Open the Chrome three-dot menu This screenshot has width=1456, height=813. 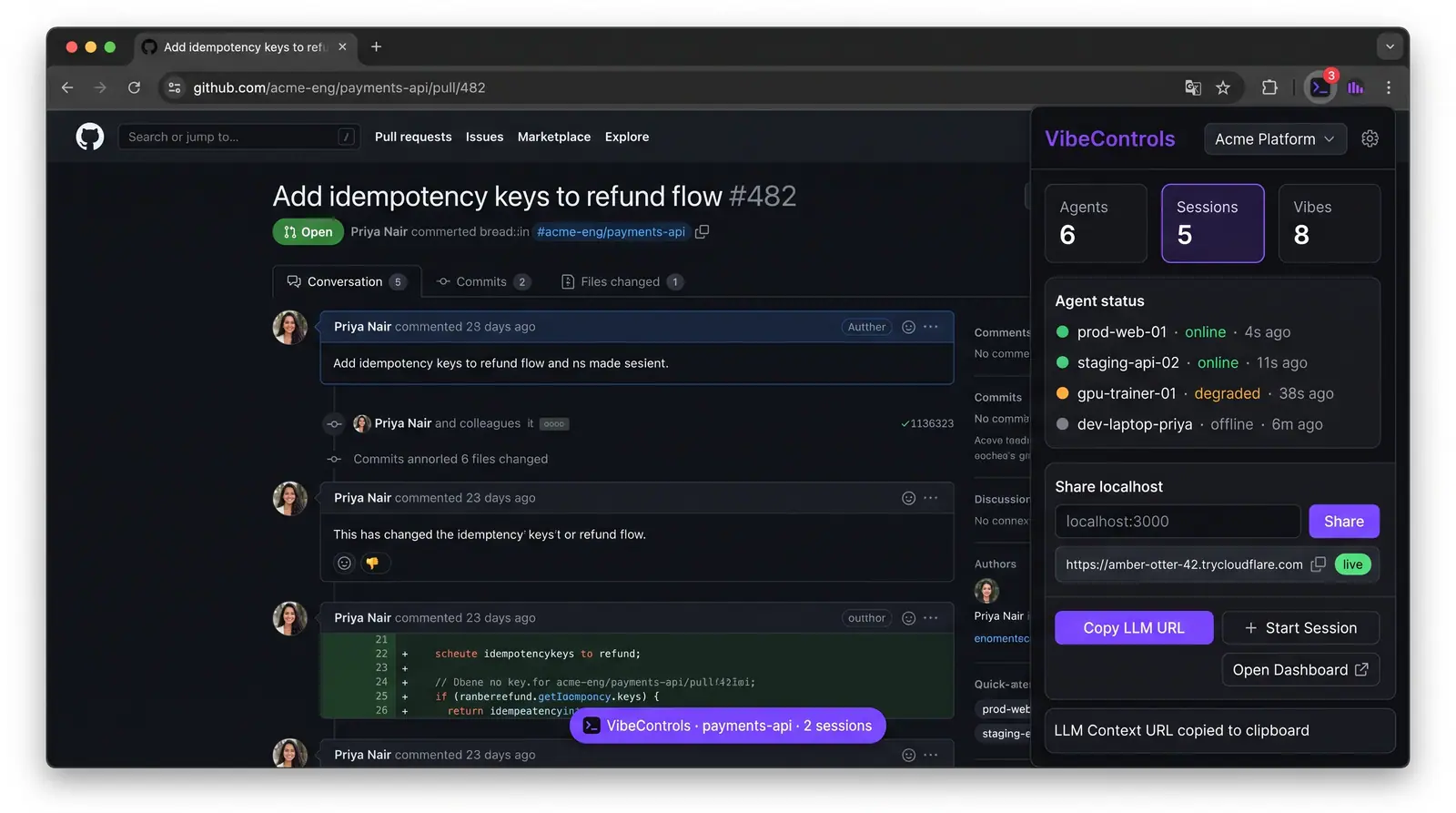tap(1388, 87)
